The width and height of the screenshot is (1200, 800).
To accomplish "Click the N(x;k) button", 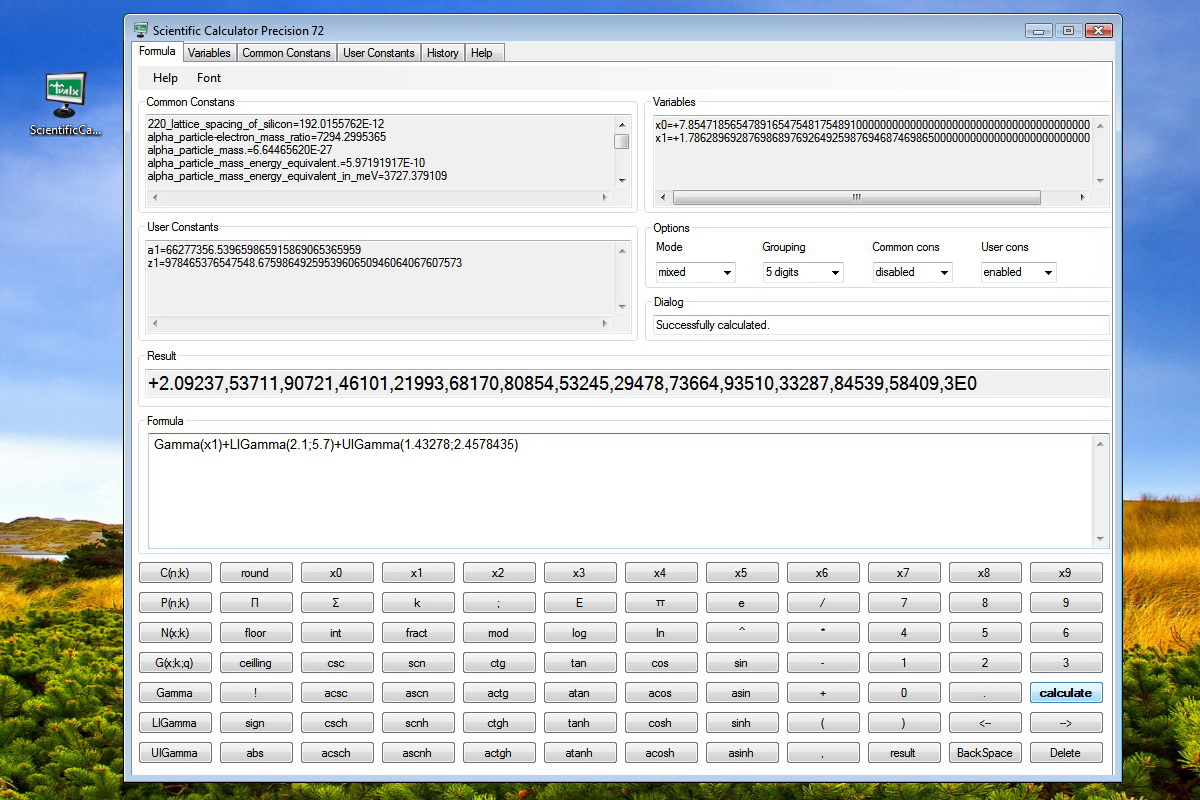I will tap(175, 633).
